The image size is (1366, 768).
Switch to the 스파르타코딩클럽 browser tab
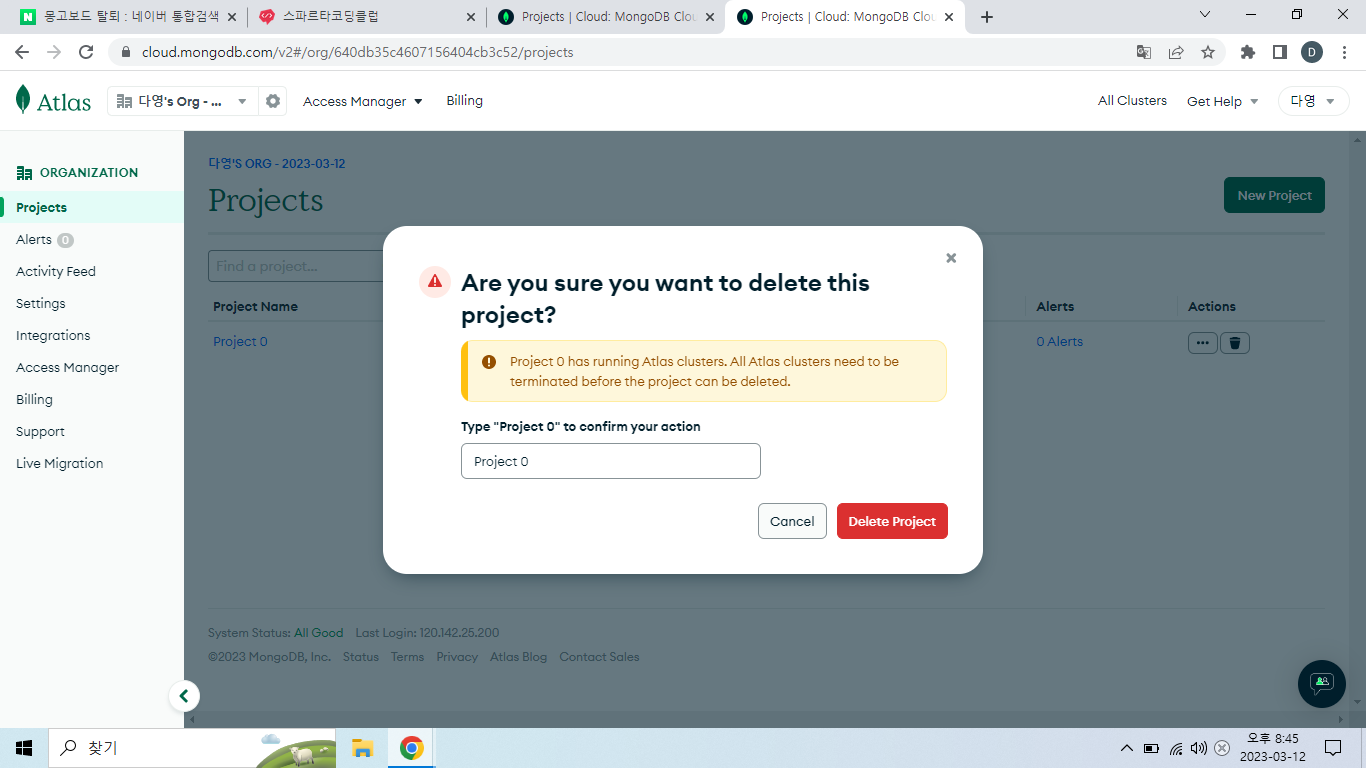(x=366, y=17)
